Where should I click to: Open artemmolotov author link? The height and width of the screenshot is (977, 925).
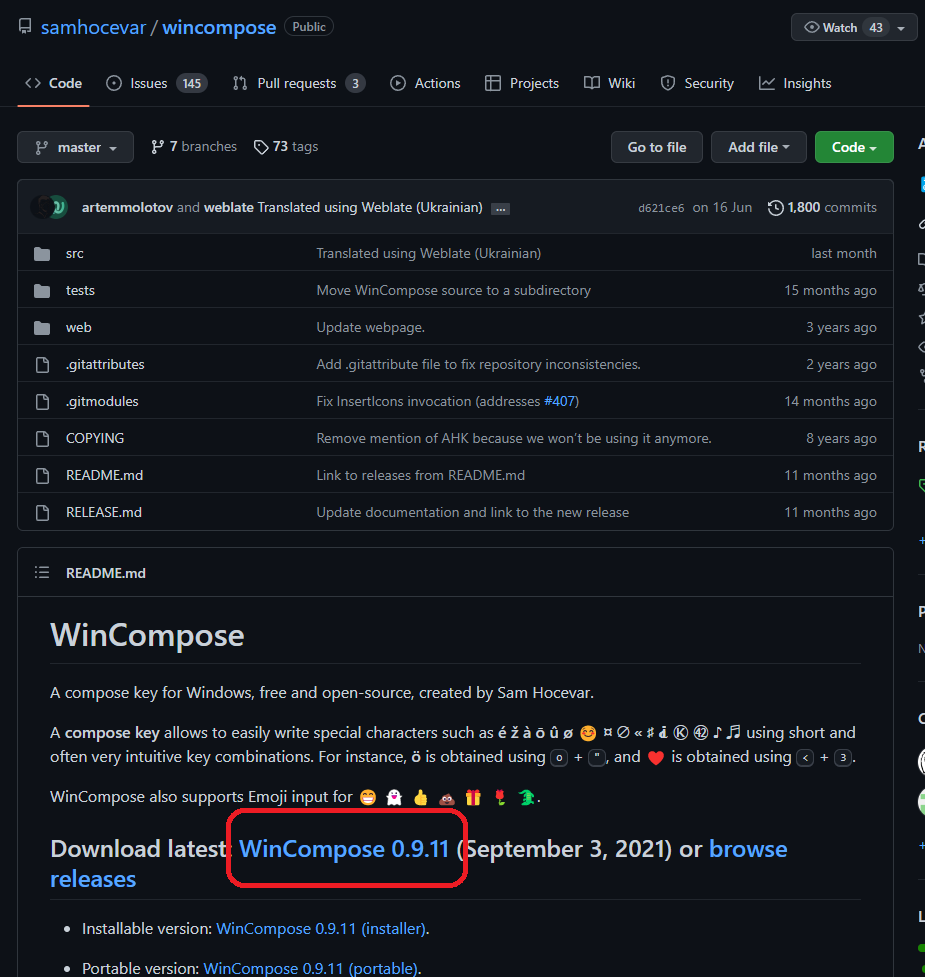[127, 207]
